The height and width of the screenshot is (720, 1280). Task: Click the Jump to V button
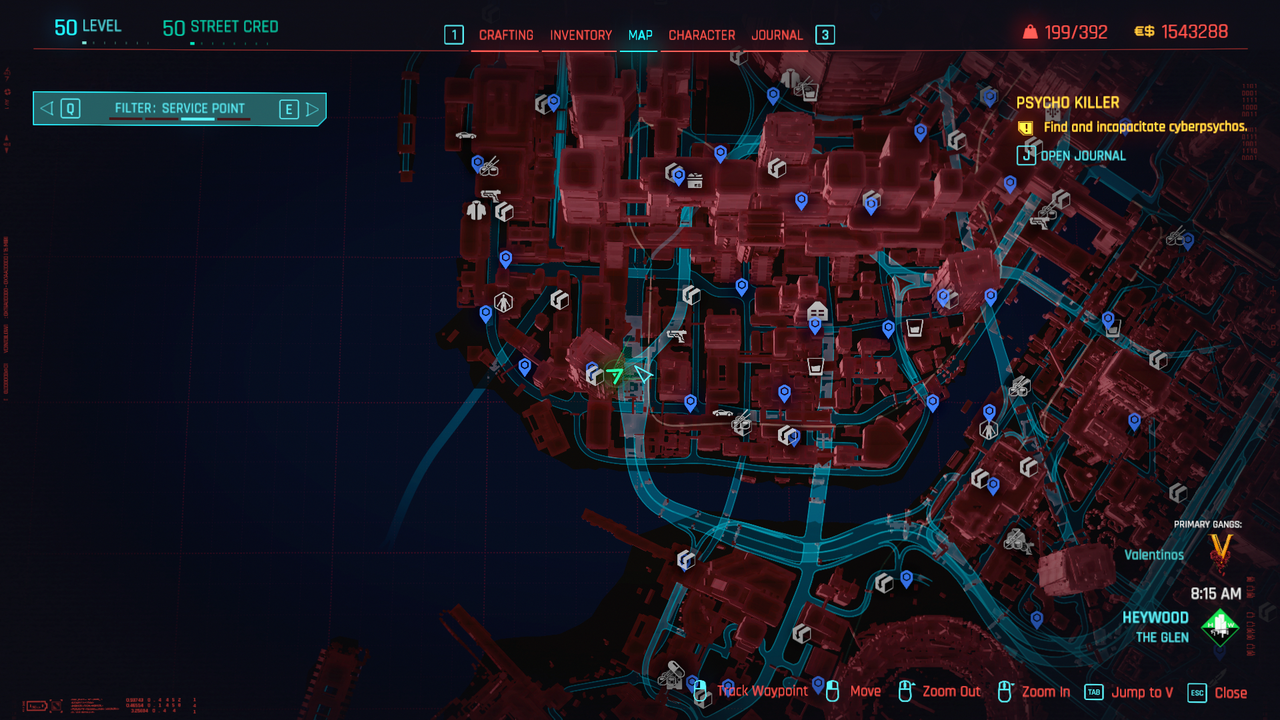[1141, 692]
